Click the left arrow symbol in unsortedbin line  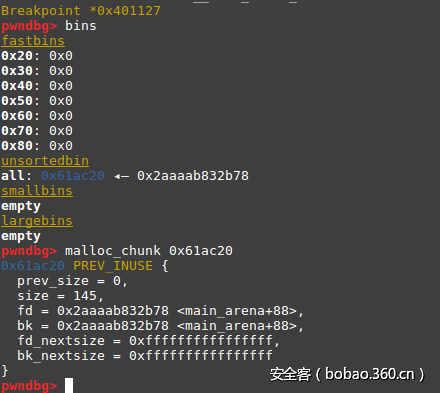(121, 176)
